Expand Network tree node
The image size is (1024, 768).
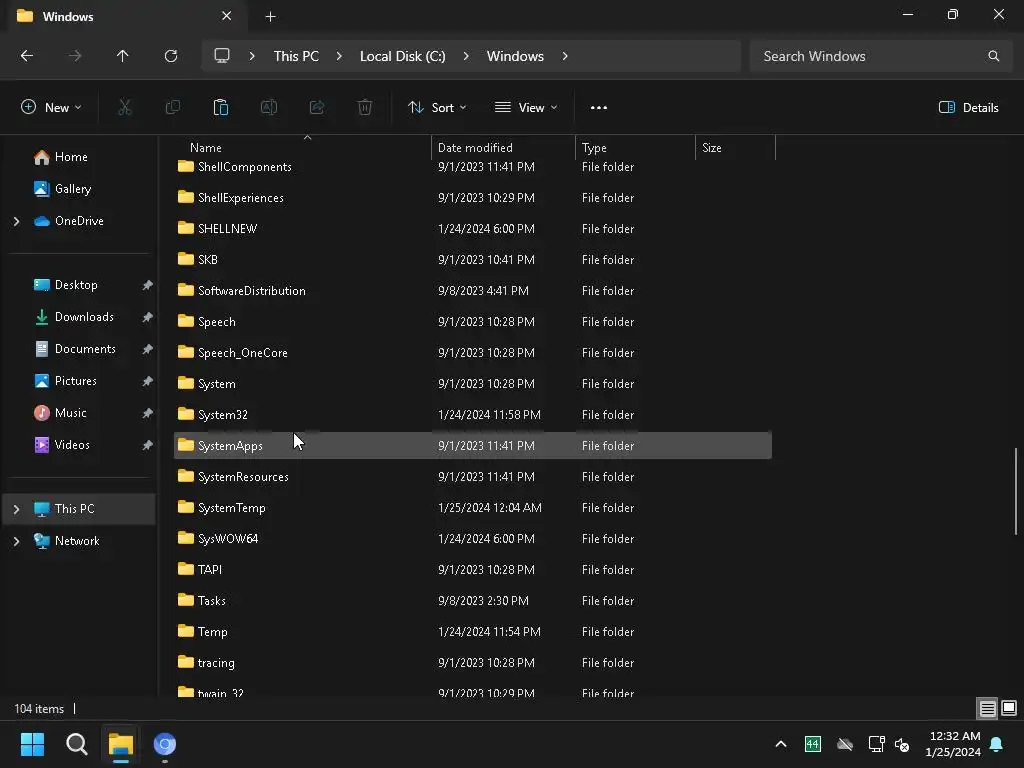[x=16, y=541]
